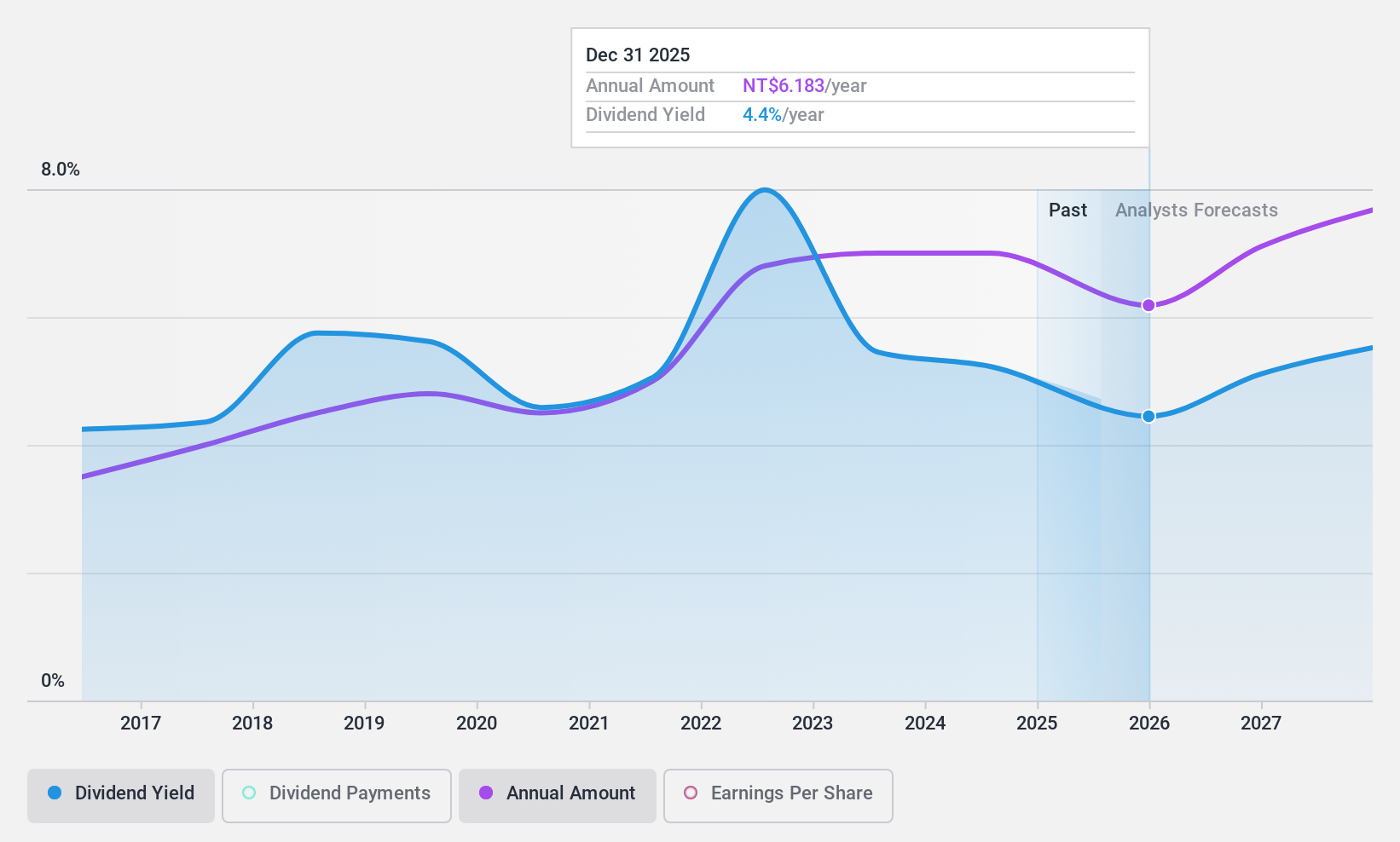
Task: Select the blue Dividend Yield data point marker
Action: 1148,416
